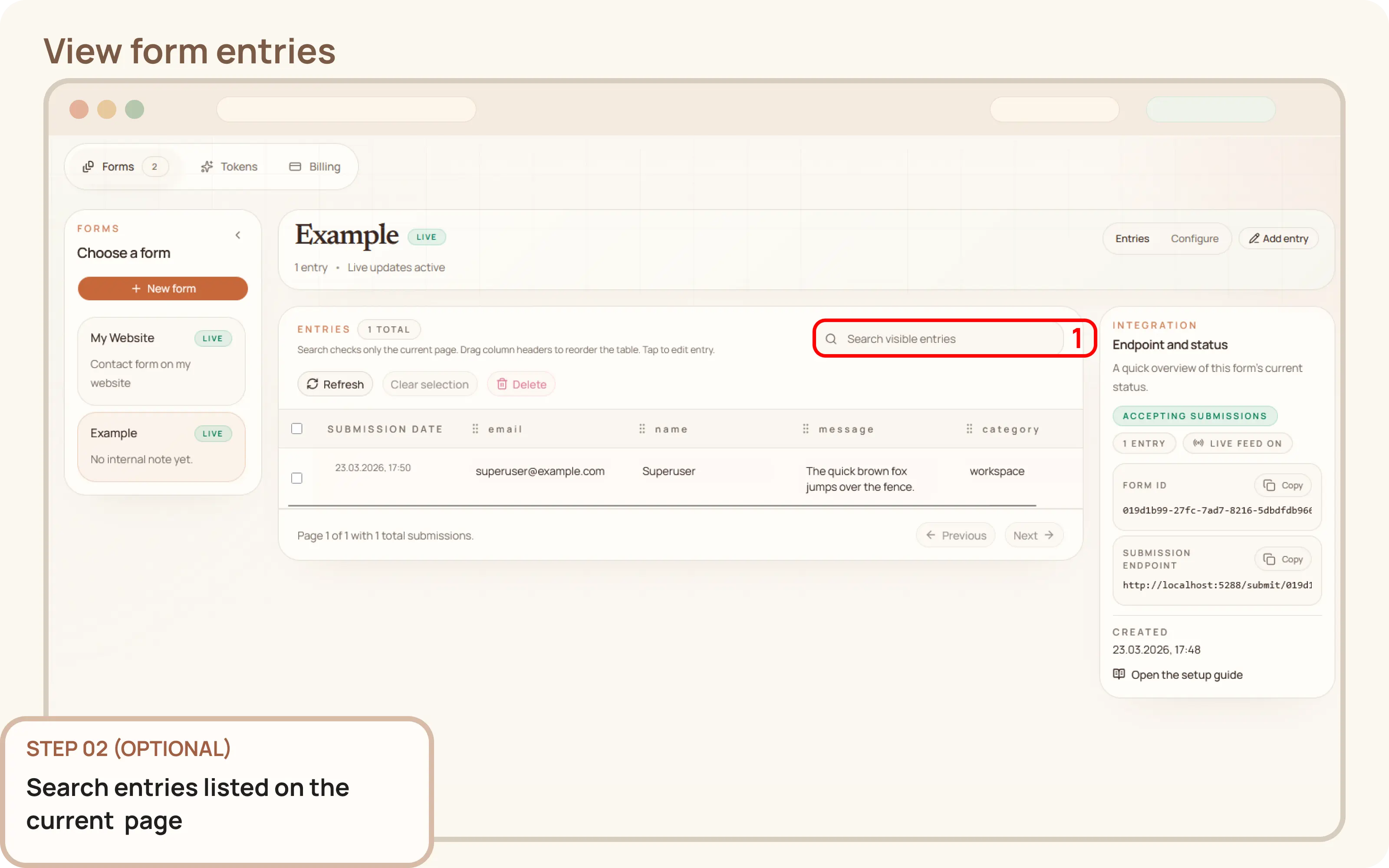Viewport: 1389px width, 868px height.
Task: Check the select-all checkbox in the table header
Action: coord(297,428)
